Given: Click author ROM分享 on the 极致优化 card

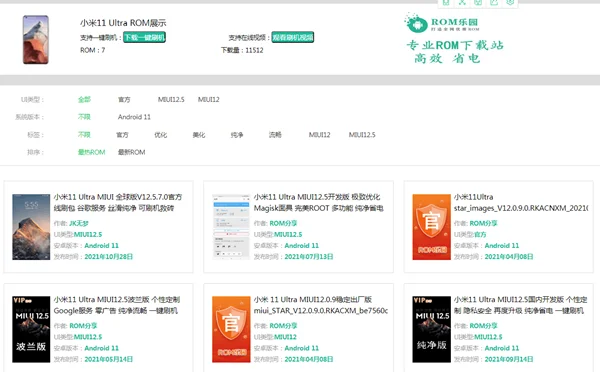Looking at the screenshot, I should tap(283, 223).
